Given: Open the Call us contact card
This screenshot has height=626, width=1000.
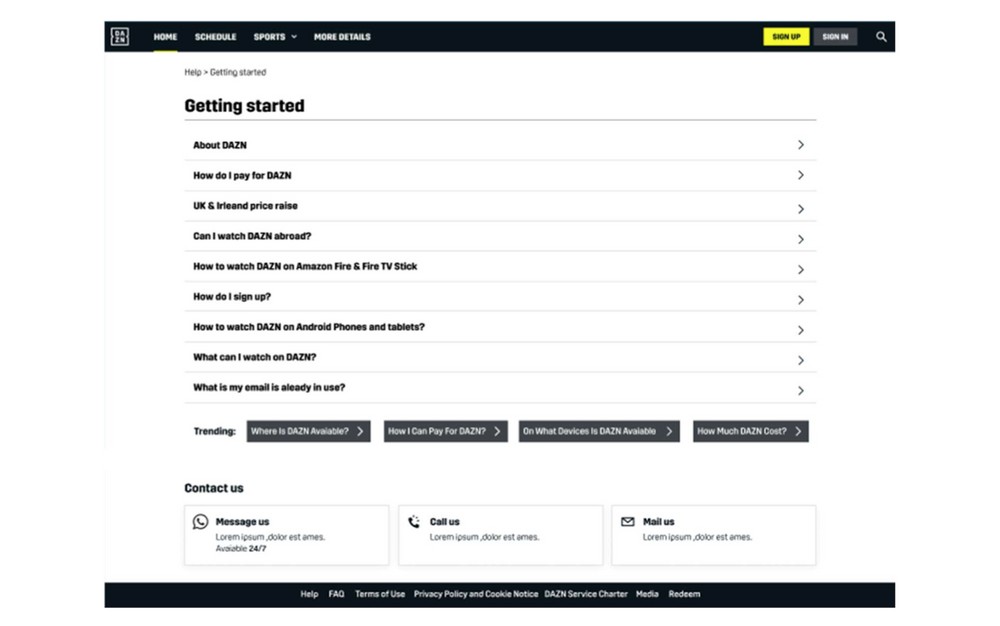Looking at the screenshot, I should coord(501,535).
